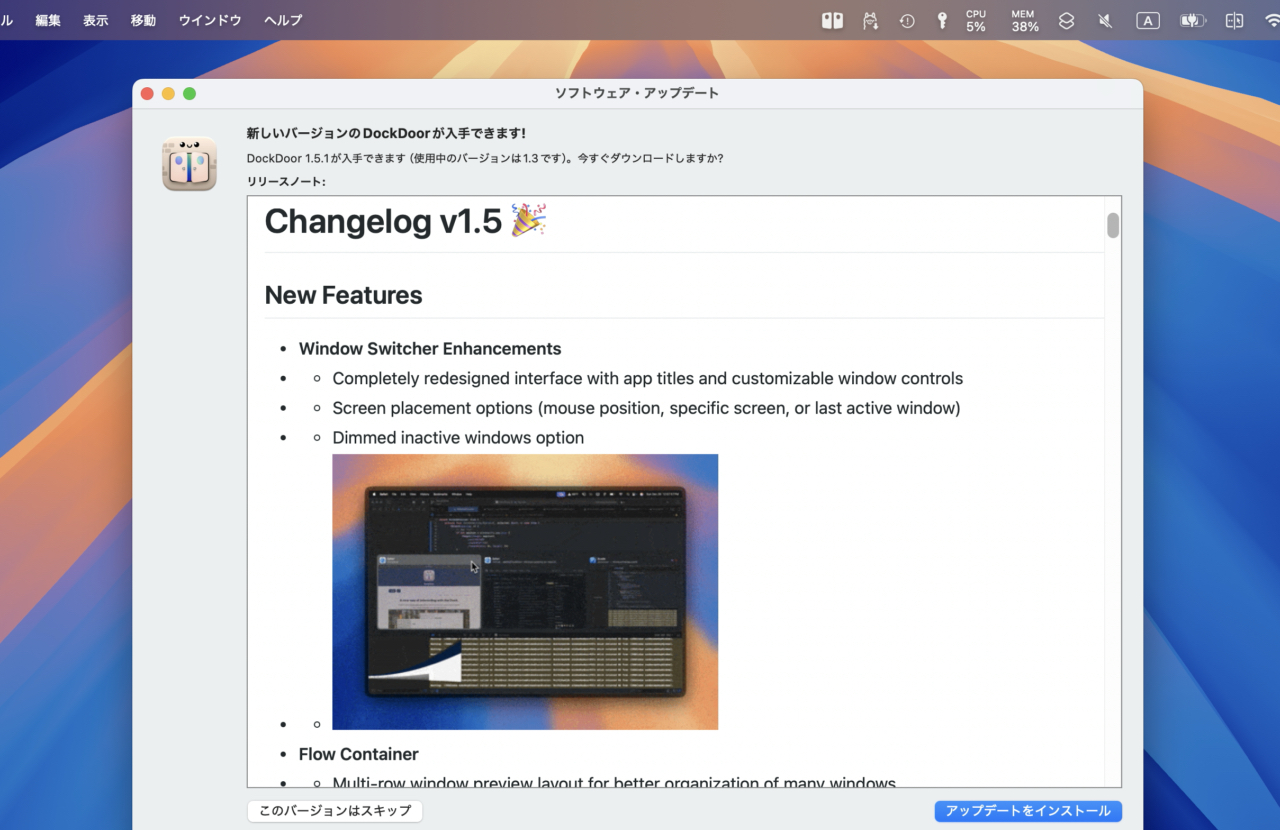The image size is (1280, 830).
Task: Open the 編集 menu
Action: coord(48,20)
